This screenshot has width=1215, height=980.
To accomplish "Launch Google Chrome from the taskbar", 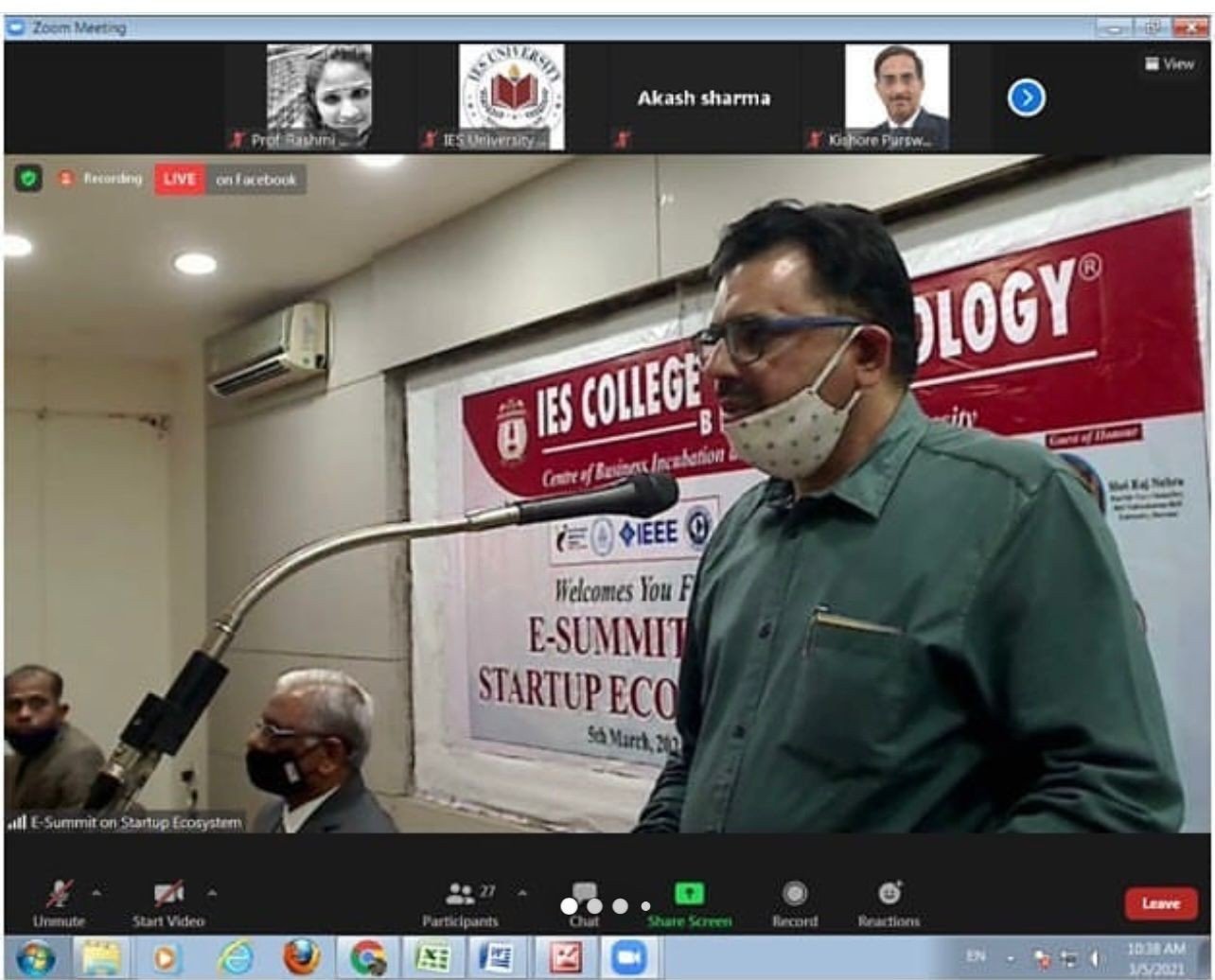I will click(x=368, y=958).
